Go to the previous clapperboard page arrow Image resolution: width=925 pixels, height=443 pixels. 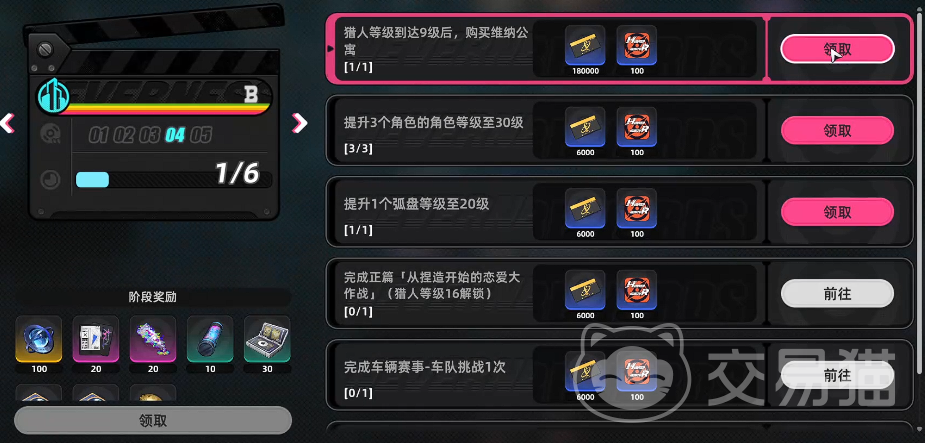point(6,123)
